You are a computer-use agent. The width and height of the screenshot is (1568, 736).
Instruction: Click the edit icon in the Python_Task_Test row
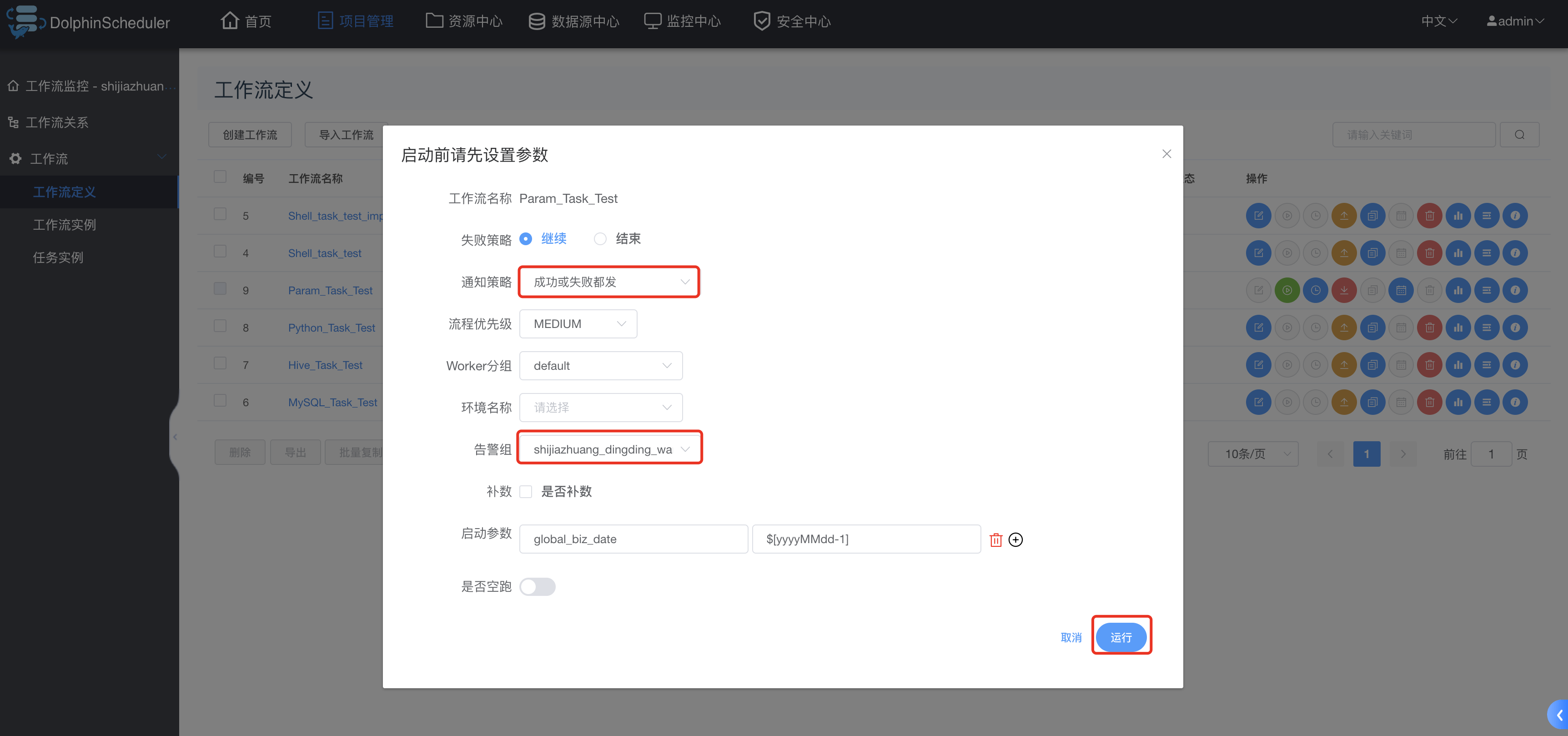(1258, 328)
